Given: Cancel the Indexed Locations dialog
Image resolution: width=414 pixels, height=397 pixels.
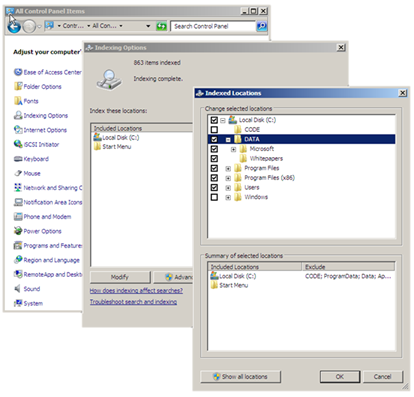Looking at the screenshot, I should 383,377.
